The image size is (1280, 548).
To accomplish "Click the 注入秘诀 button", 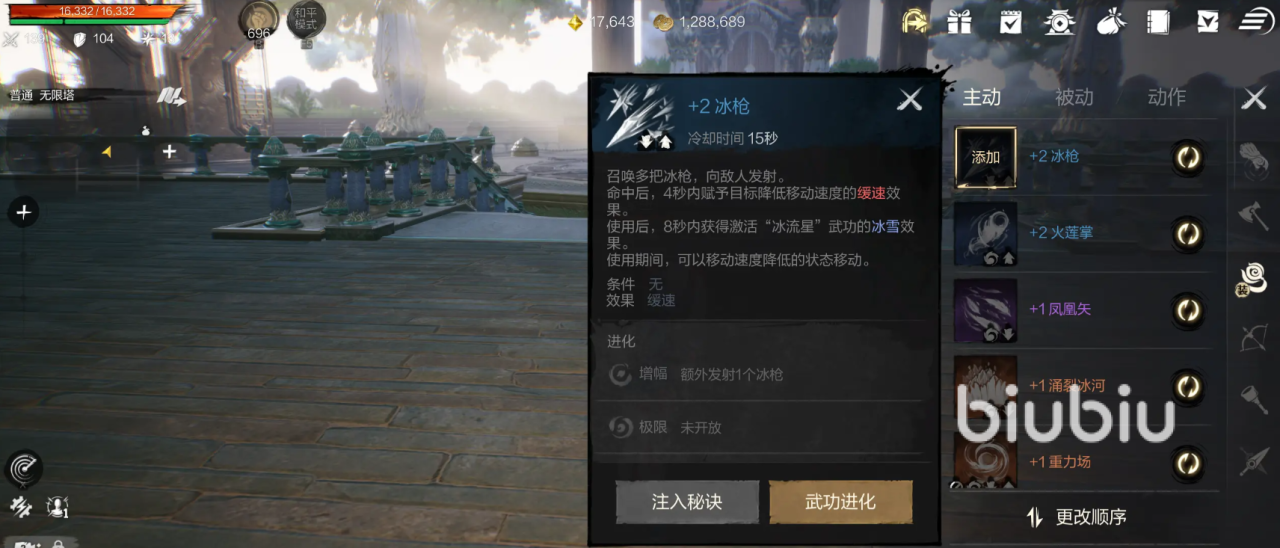I will [x=687, y=502].
